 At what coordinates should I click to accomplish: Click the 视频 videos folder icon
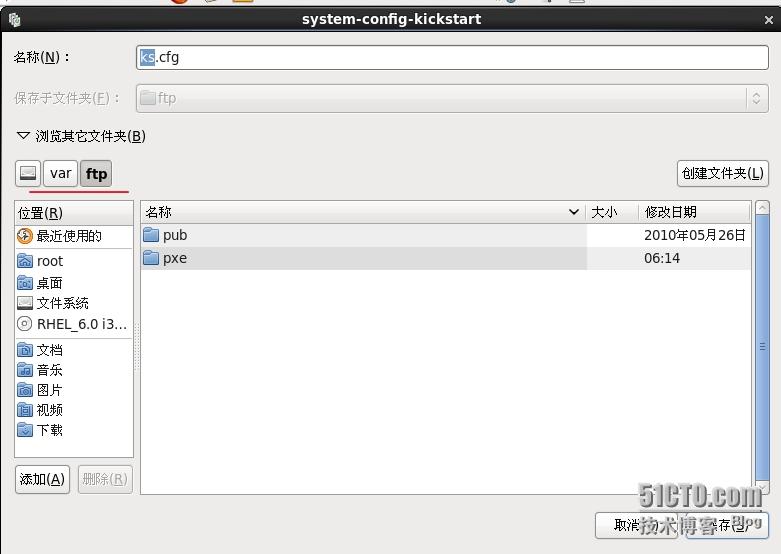[x=25, y=410]
